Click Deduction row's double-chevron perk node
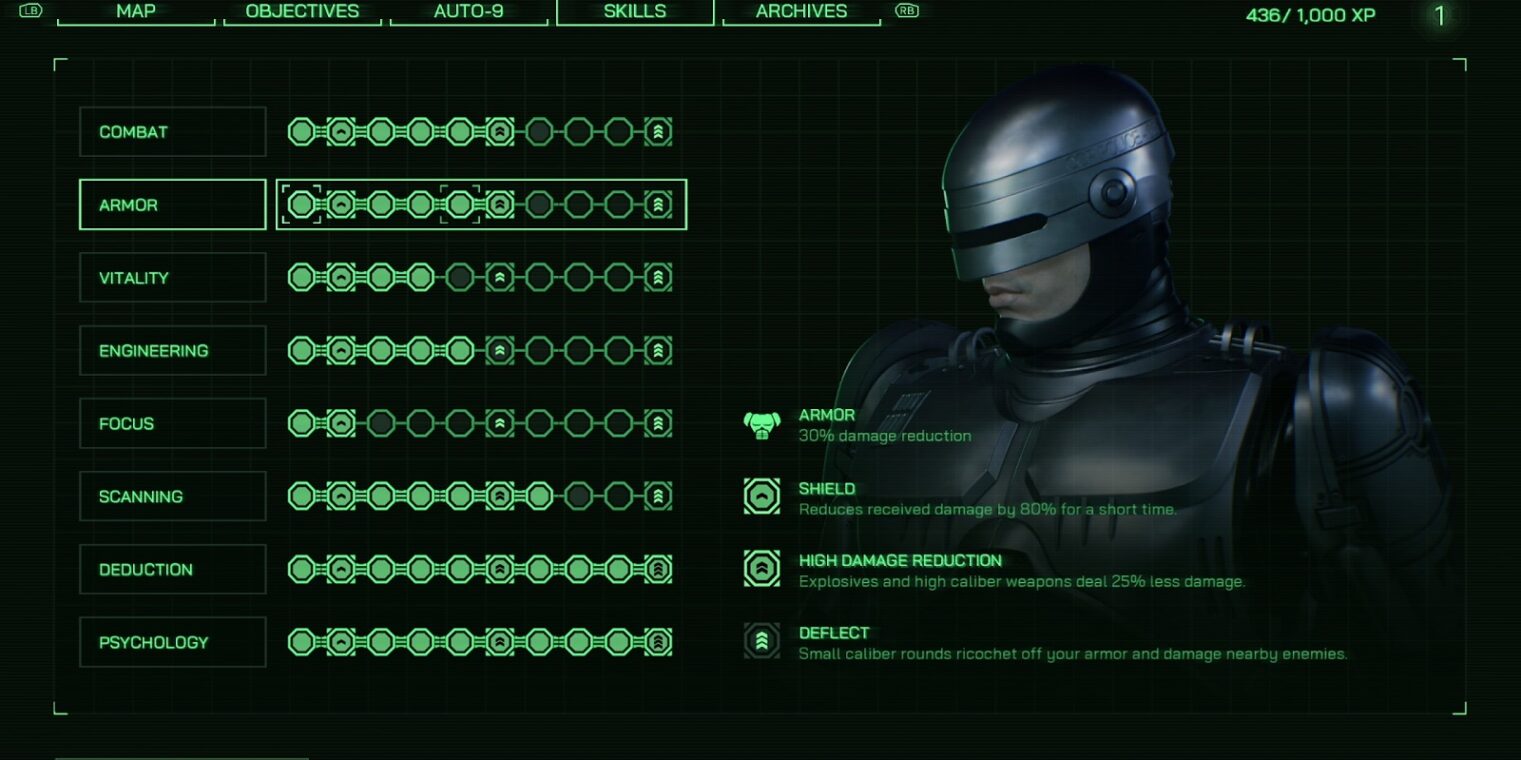The height and width of the screenshot is (760, 1521). click(499, 570)
